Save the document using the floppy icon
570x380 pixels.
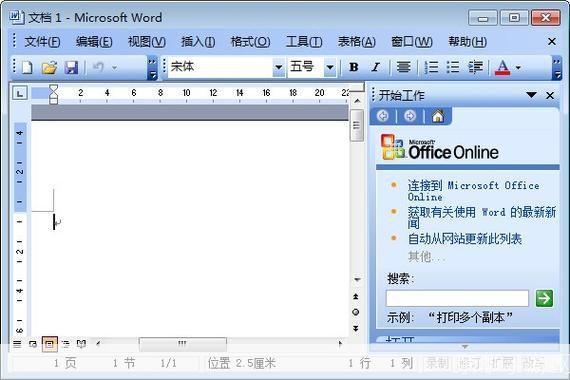(x=71, y=67)
